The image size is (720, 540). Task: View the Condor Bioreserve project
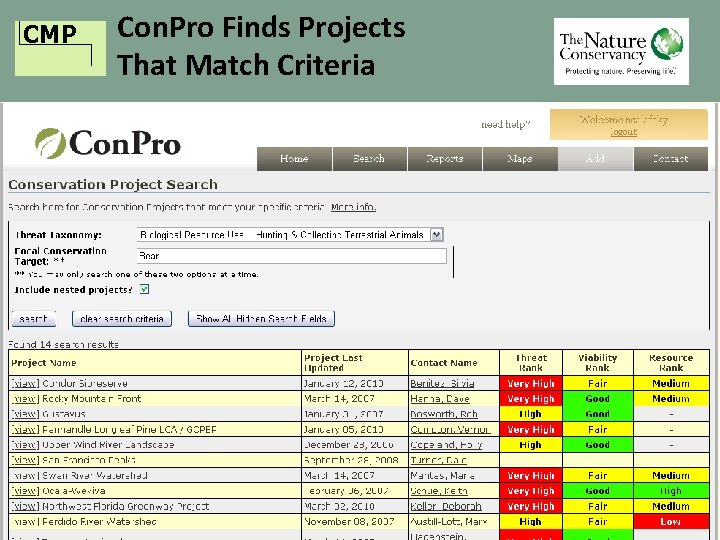pos(25,383)
